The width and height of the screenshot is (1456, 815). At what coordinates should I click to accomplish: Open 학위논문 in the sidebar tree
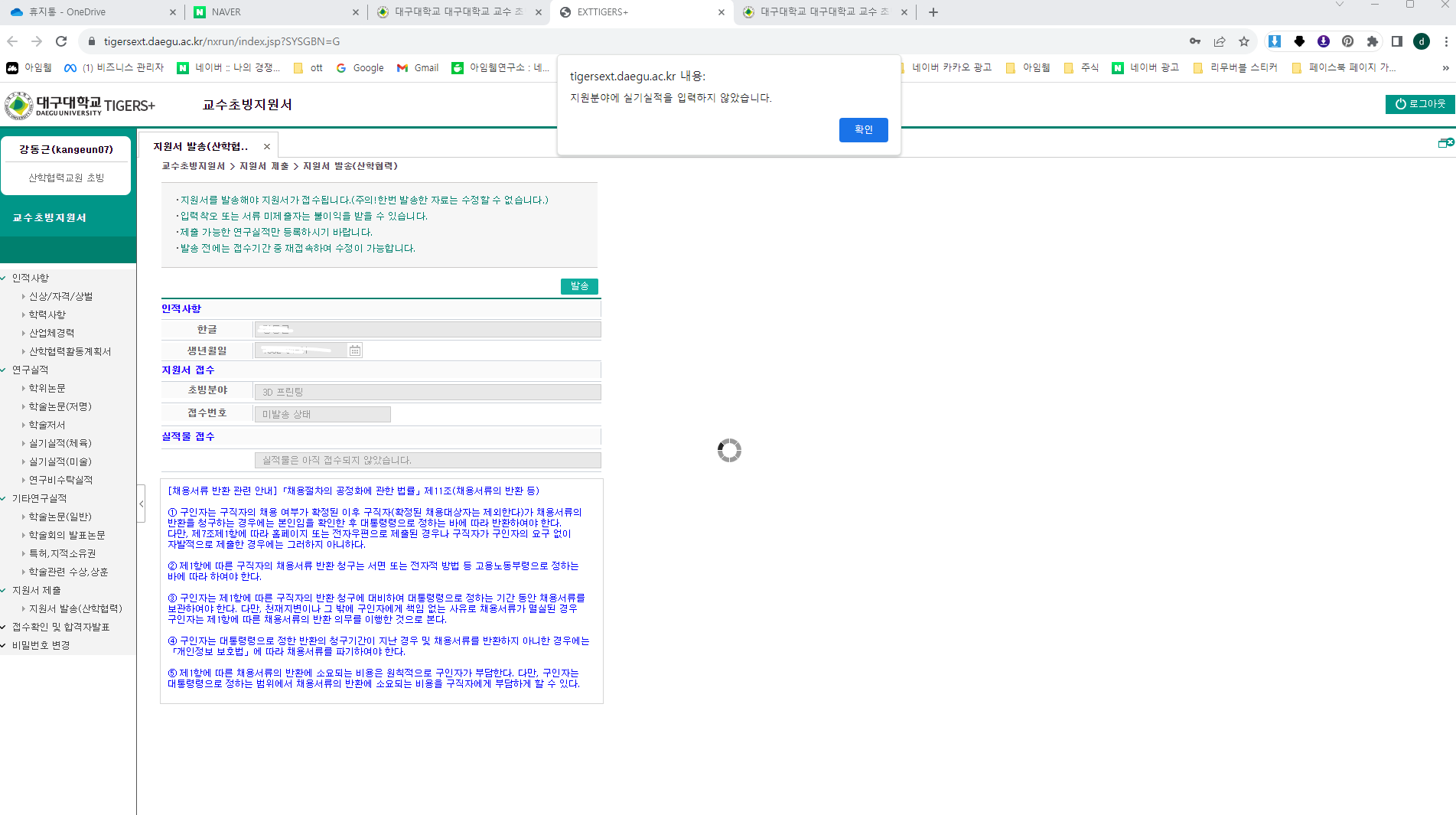pyautogui.click(x=47, y=389)
